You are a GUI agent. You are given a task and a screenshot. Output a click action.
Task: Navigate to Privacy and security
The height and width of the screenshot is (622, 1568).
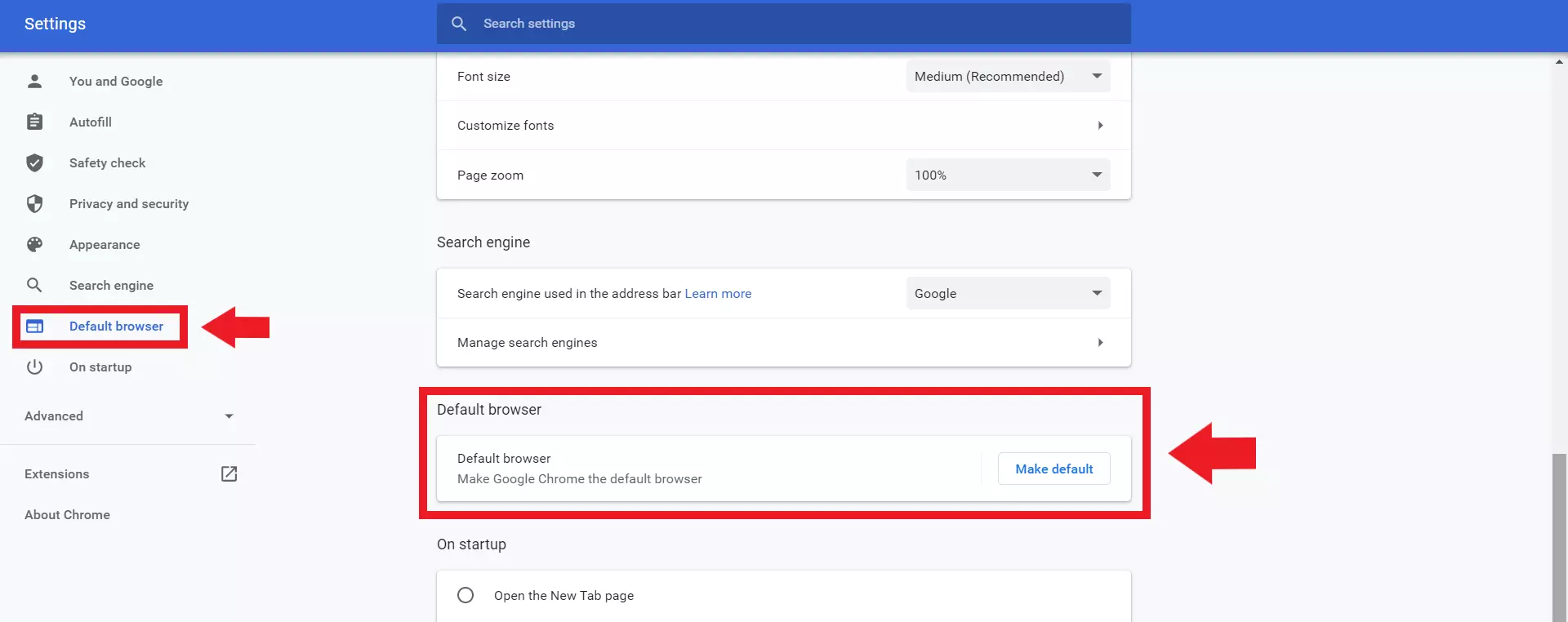[129, 203]
